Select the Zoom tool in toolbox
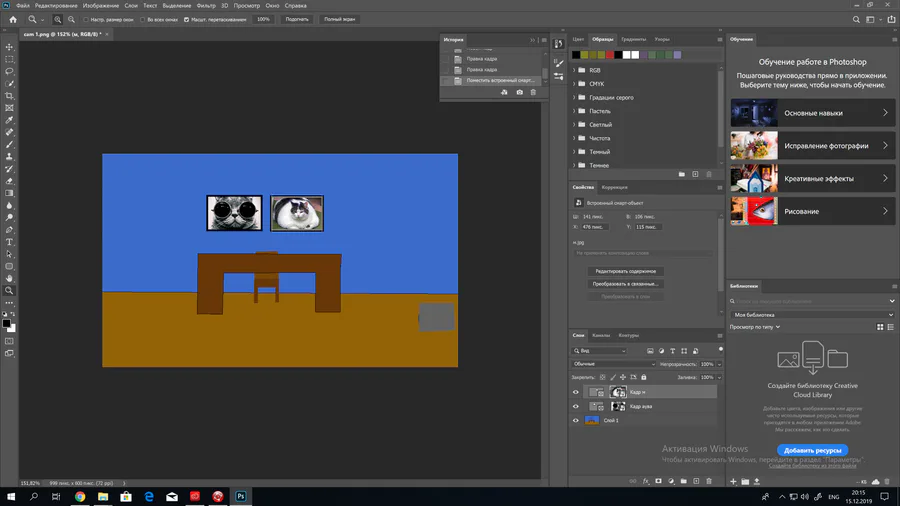Screen dimensions: 900x506 pyautogui.click(x=9, y=290)
